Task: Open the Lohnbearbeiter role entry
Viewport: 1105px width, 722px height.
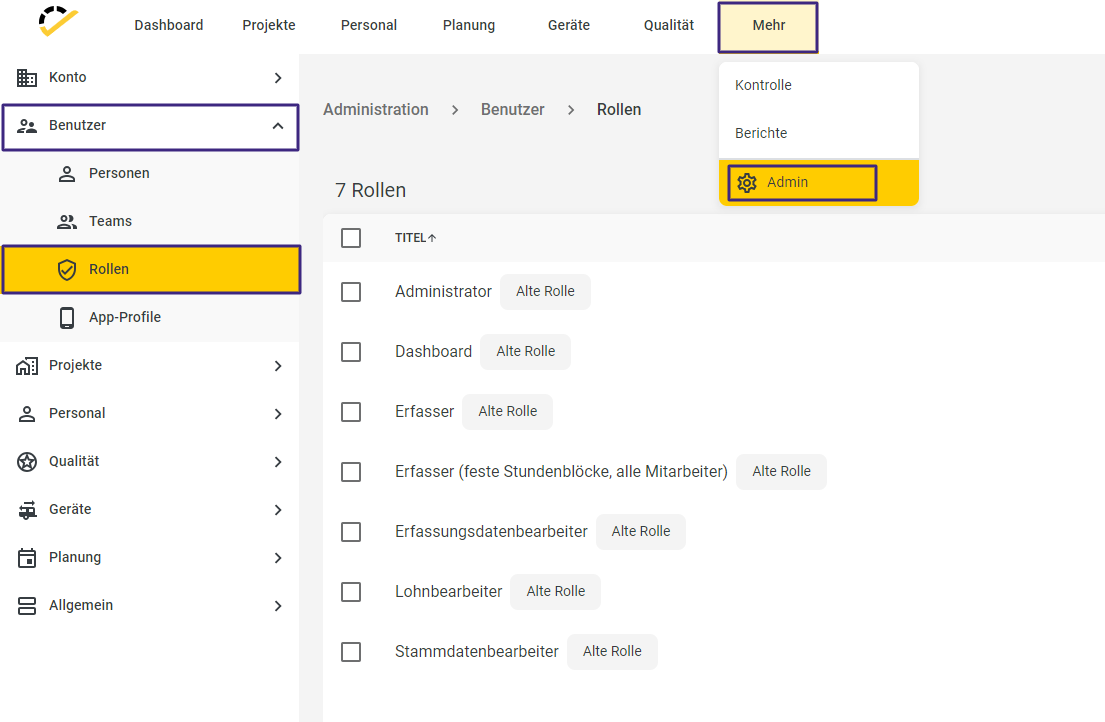Action: pos(448,592)
